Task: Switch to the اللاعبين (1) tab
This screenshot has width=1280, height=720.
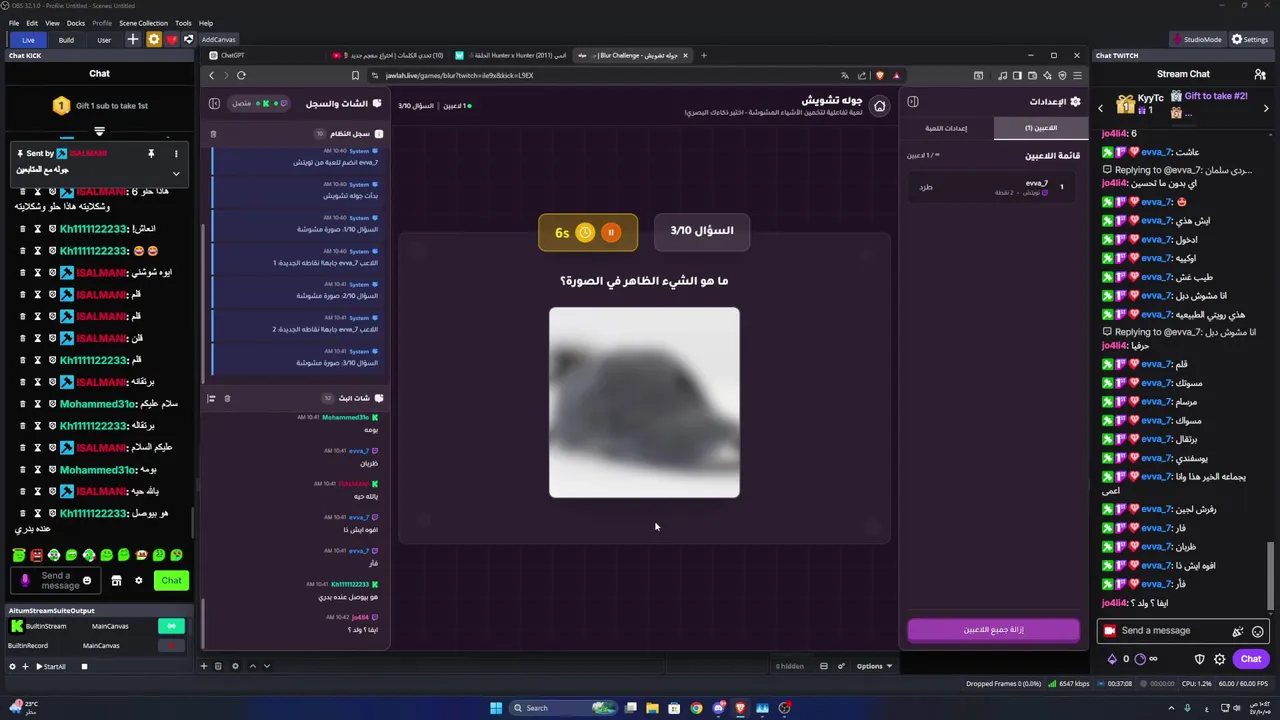Action: click(x=1041, y=128)
